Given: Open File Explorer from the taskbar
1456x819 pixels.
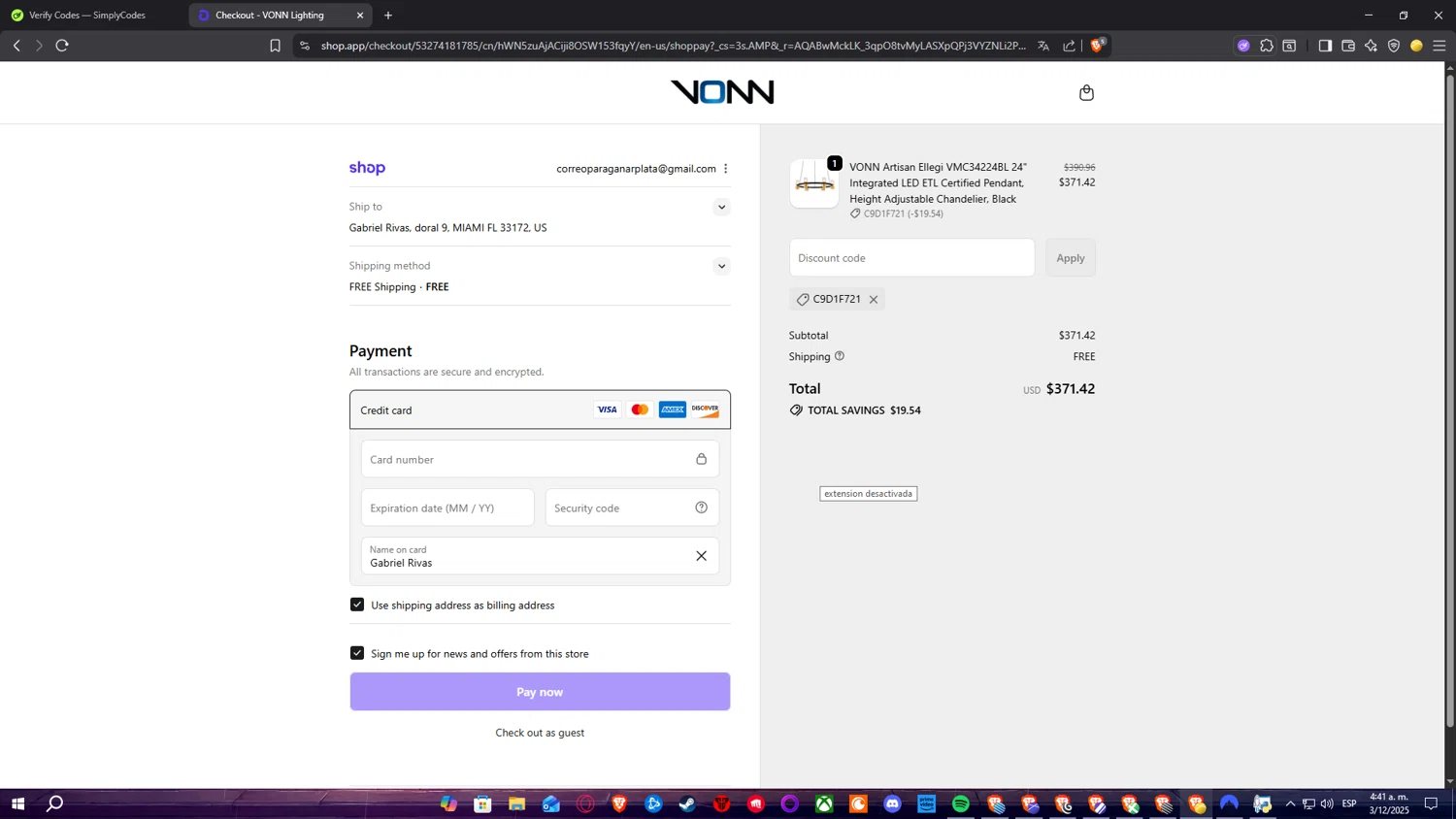Looking at the screenshot, I should (x=516, y=803).
